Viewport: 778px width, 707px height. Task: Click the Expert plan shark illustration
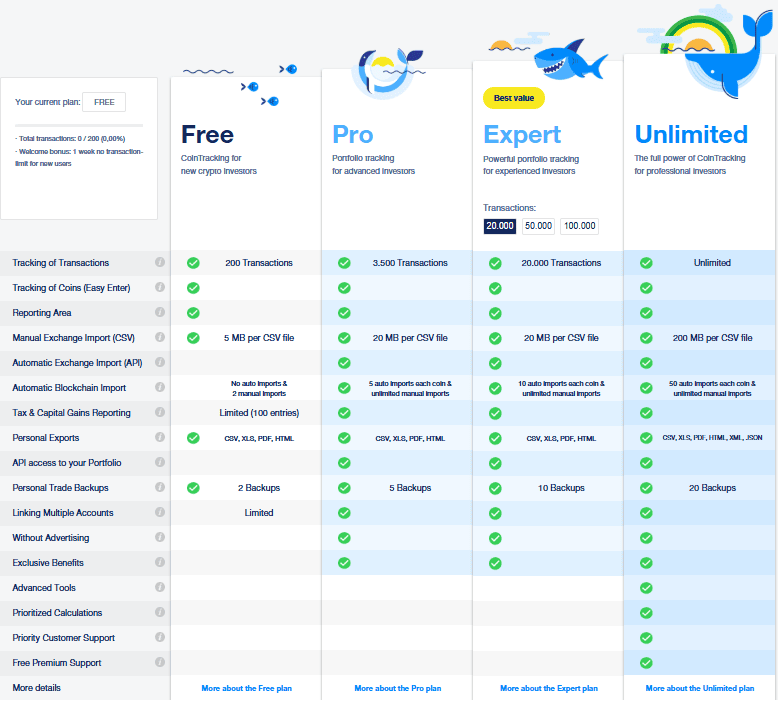point(566,62)
